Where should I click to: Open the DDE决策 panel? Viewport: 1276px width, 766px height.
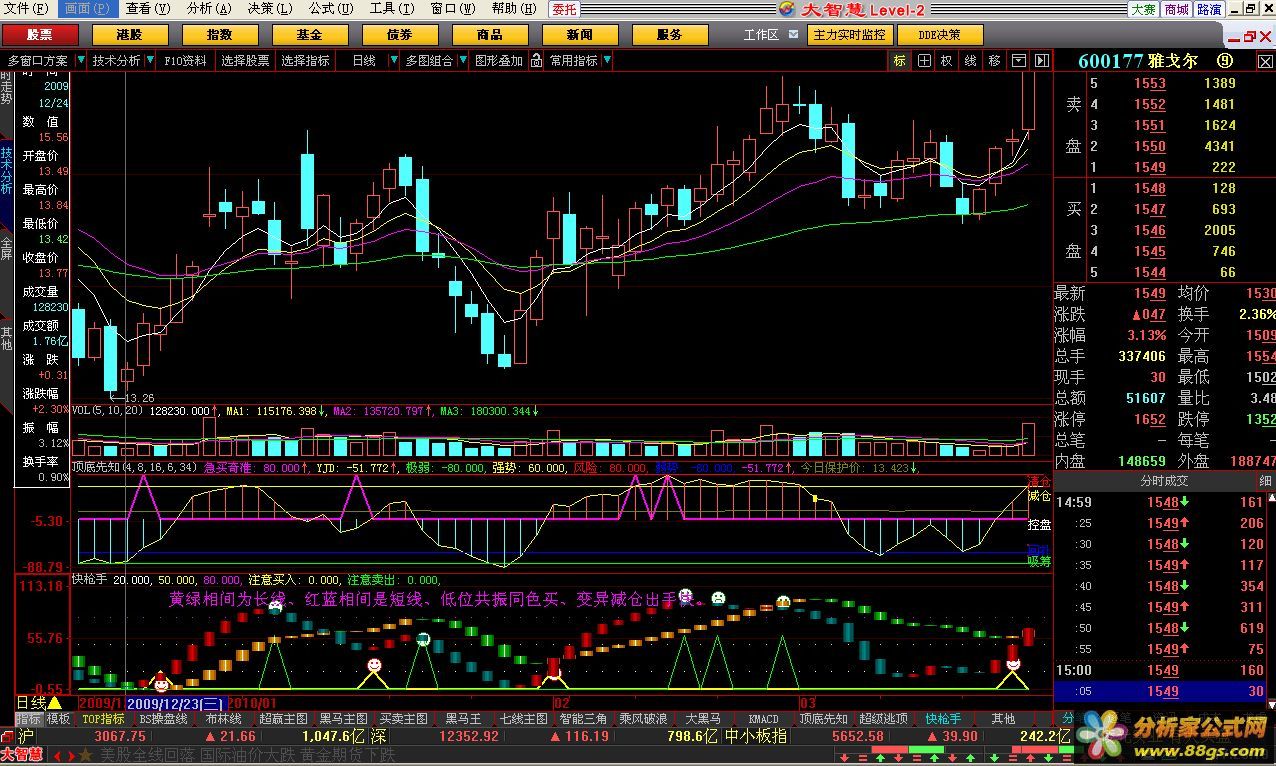939,34
